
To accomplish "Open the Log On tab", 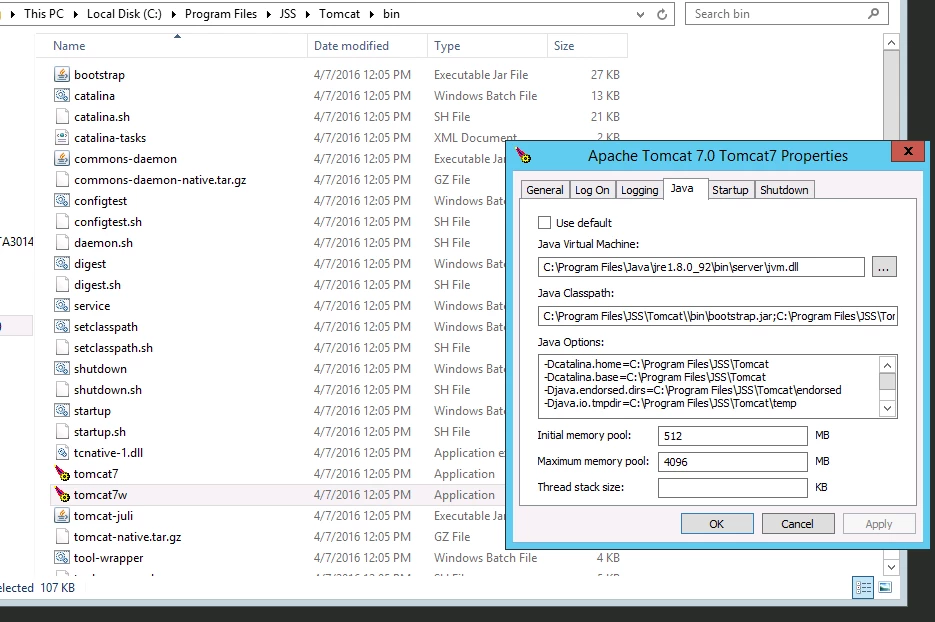I will point(592,190).
